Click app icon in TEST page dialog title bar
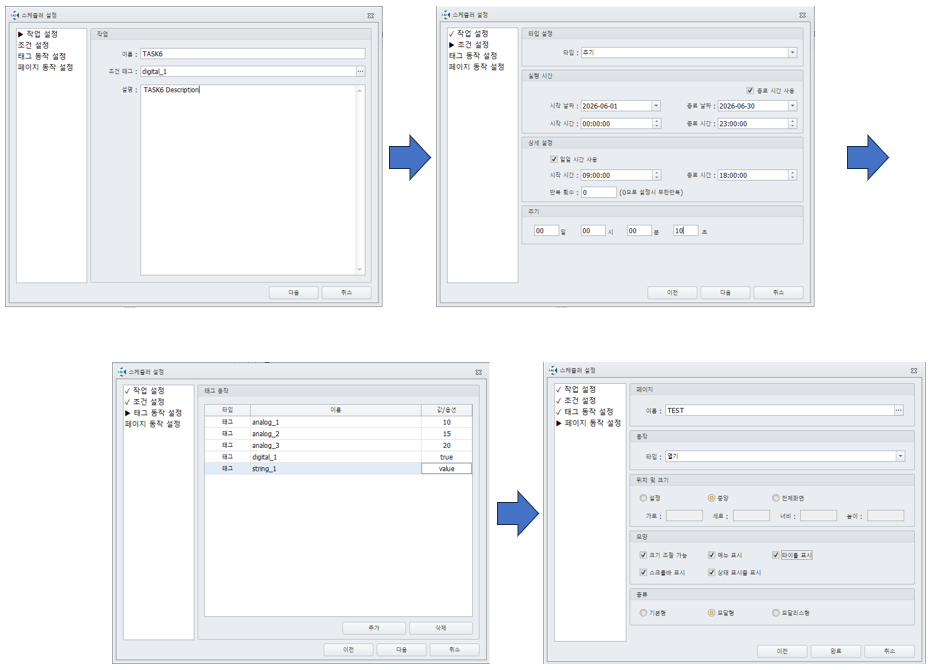Screen dimensions: 932x670 (x=553, y=370)
